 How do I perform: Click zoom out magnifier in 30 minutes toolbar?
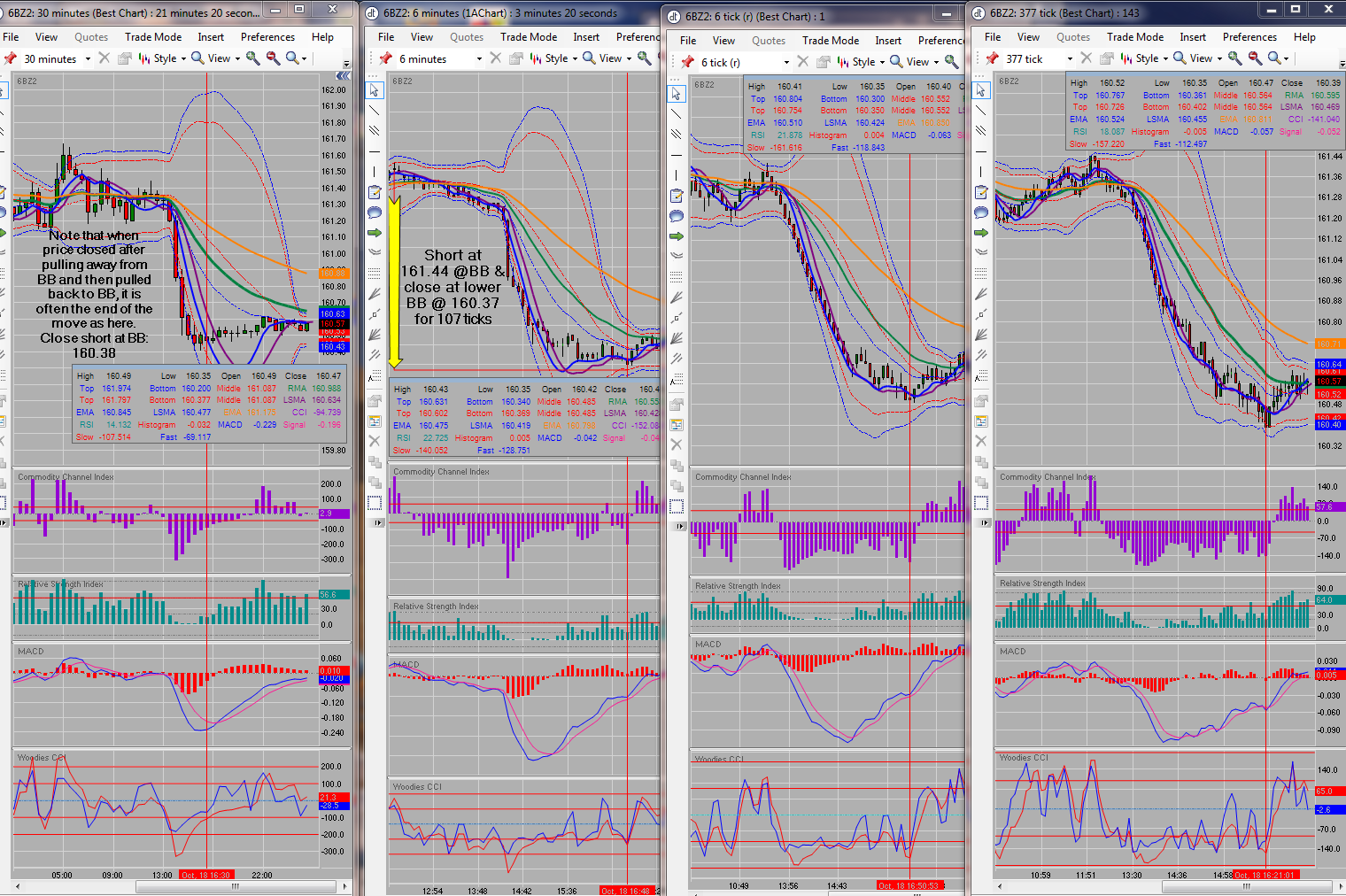point(273,58)
